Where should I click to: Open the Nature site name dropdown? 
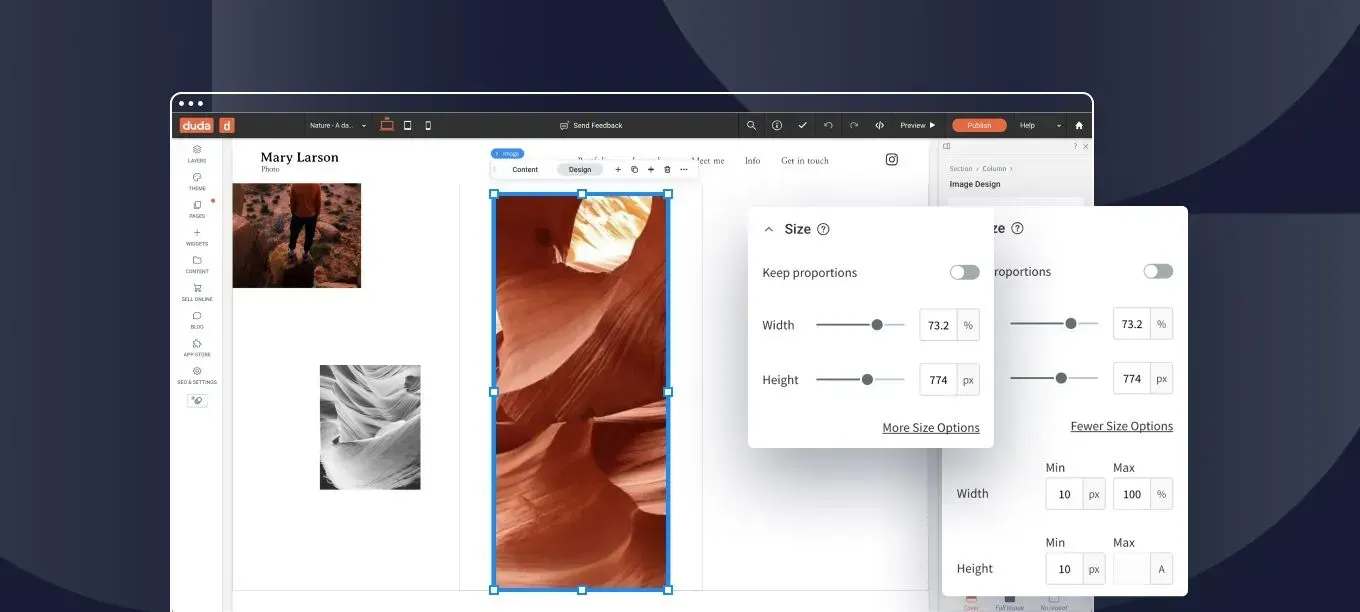(338, 125)
